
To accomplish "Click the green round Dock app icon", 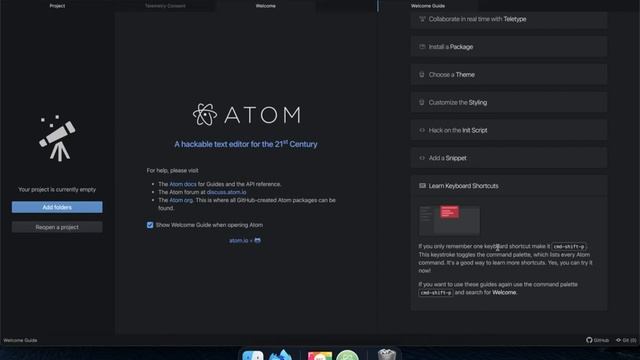I will pos(347,355).
